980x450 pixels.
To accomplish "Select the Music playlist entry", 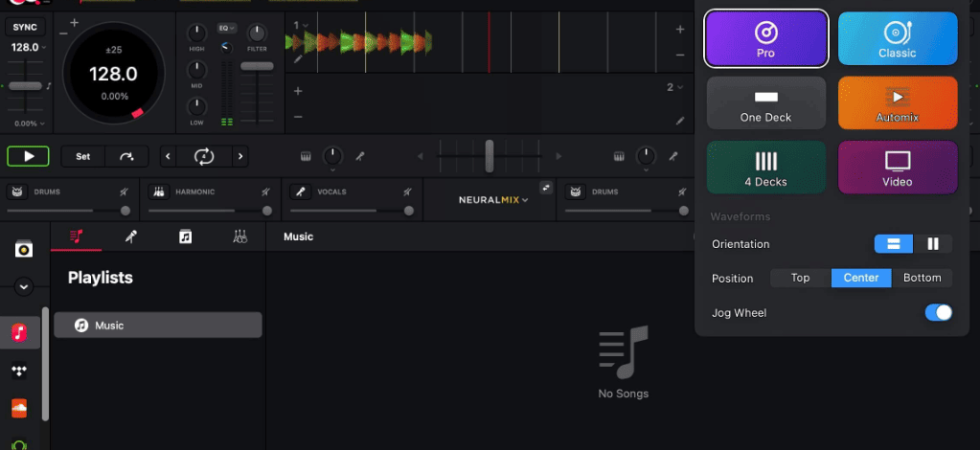I will coord(158,325).
